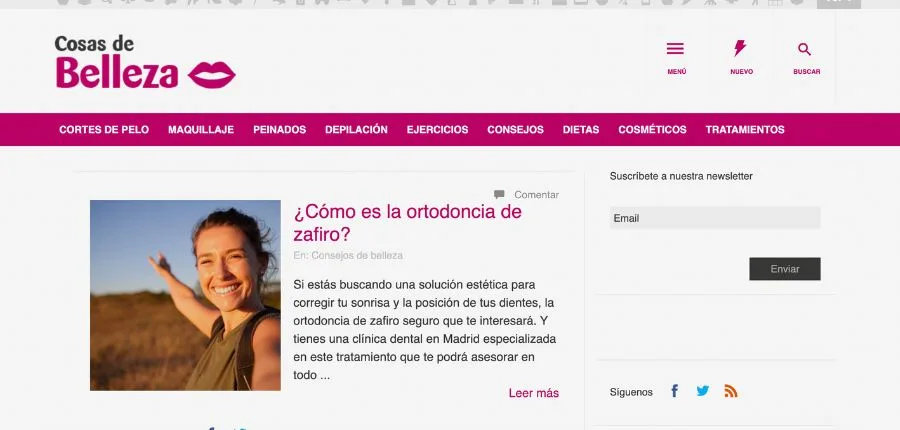Screen dimensions: 900x430
Task: Click the Nuevo lightning bolt icon
Action: (741, 49)
